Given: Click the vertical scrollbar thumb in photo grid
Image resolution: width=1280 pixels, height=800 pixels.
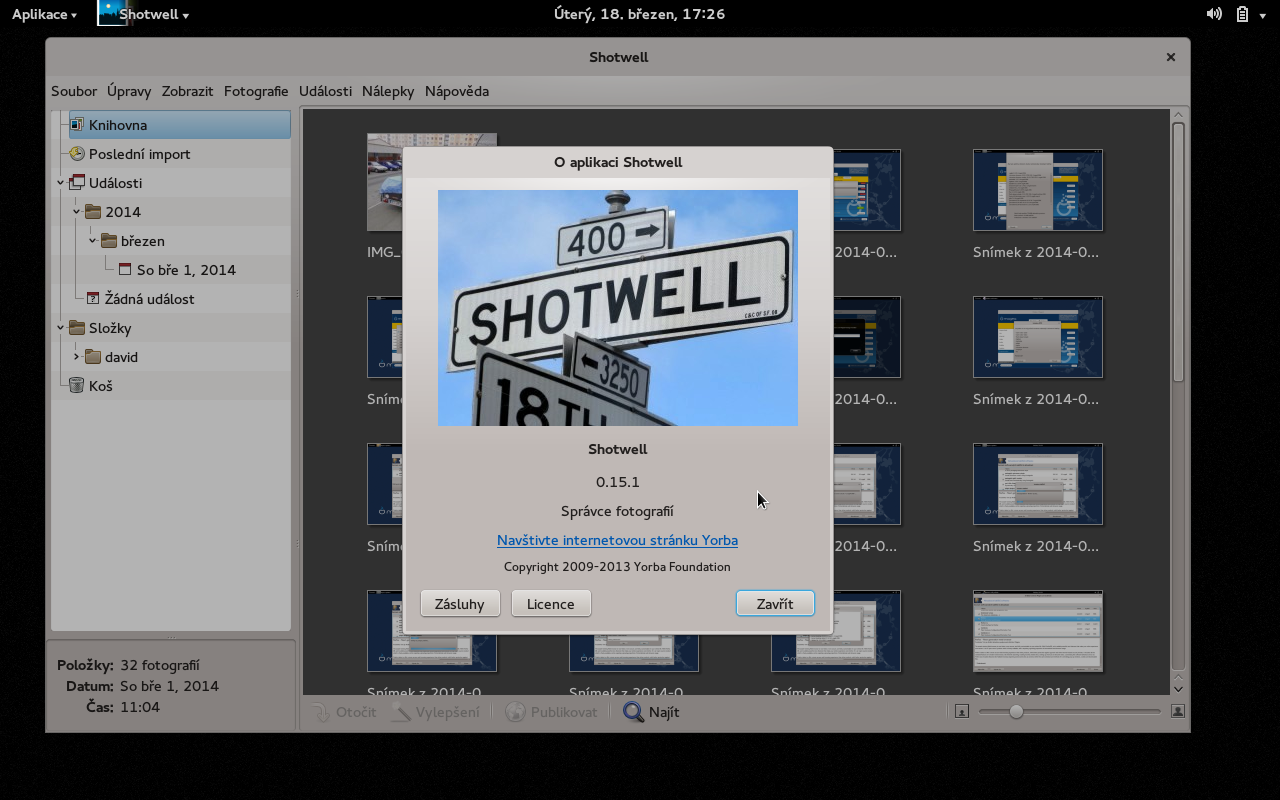Looking at the screenshot, I should click(x=1178, y=250).
